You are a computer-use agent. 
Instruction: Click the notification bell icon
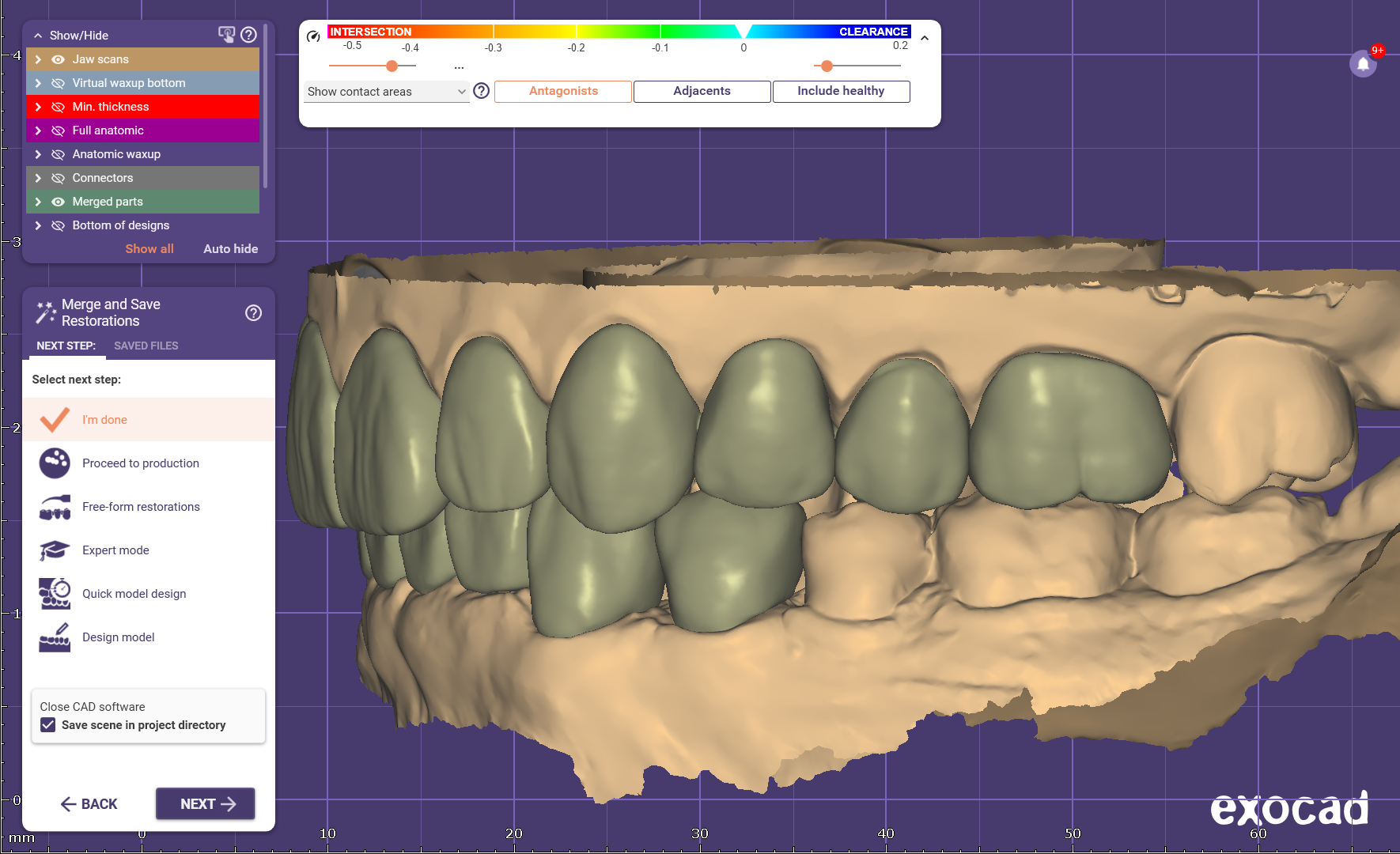coord(1363,64)
